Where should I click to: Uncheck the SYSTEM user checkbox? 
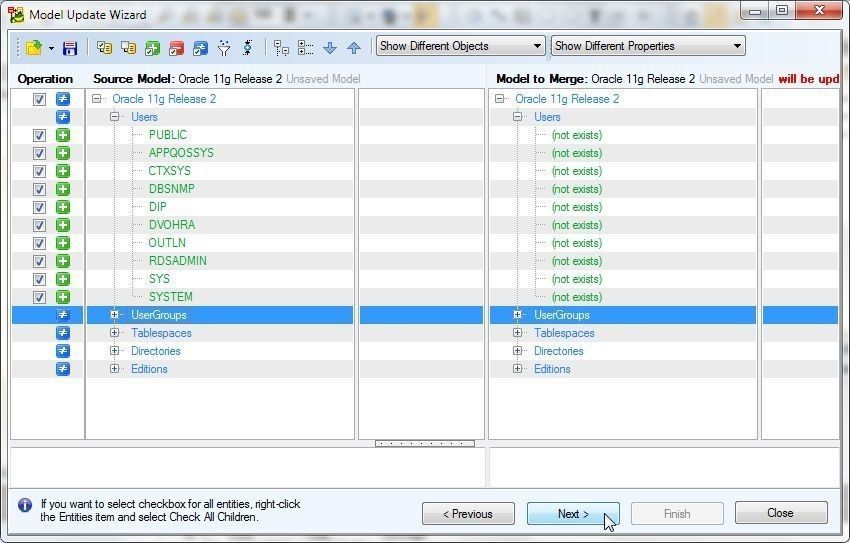(x=39, y=297)
